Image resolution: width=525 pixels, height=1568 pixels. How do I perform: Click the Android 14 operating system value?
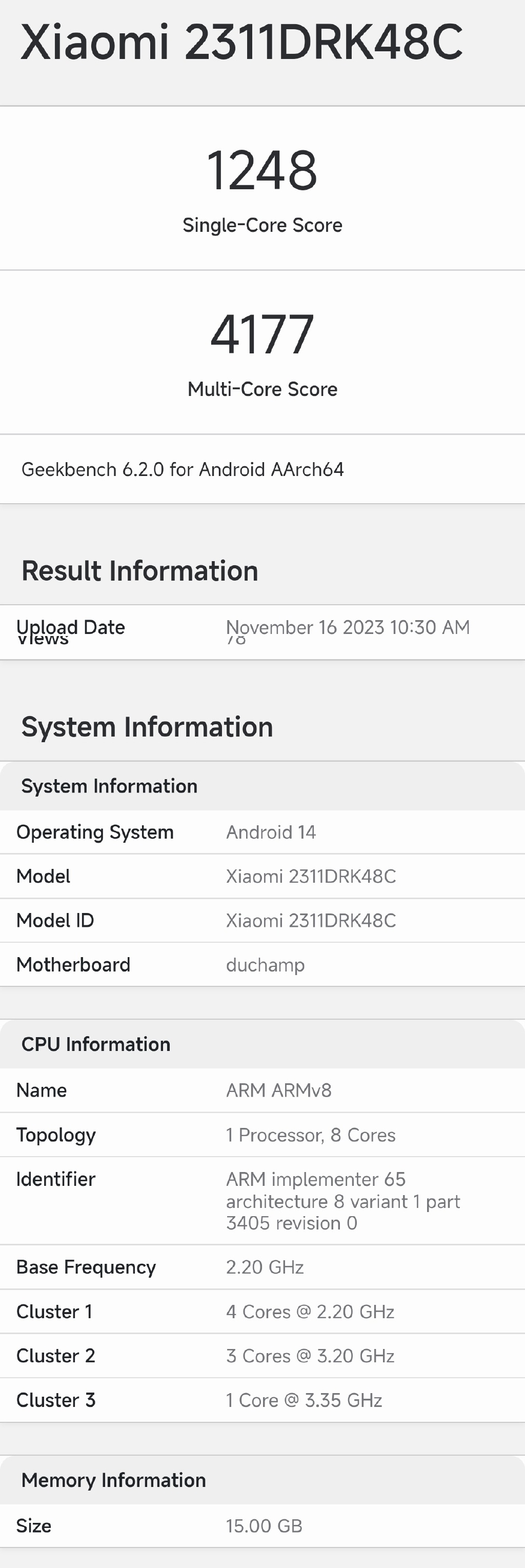coord(271,832)
